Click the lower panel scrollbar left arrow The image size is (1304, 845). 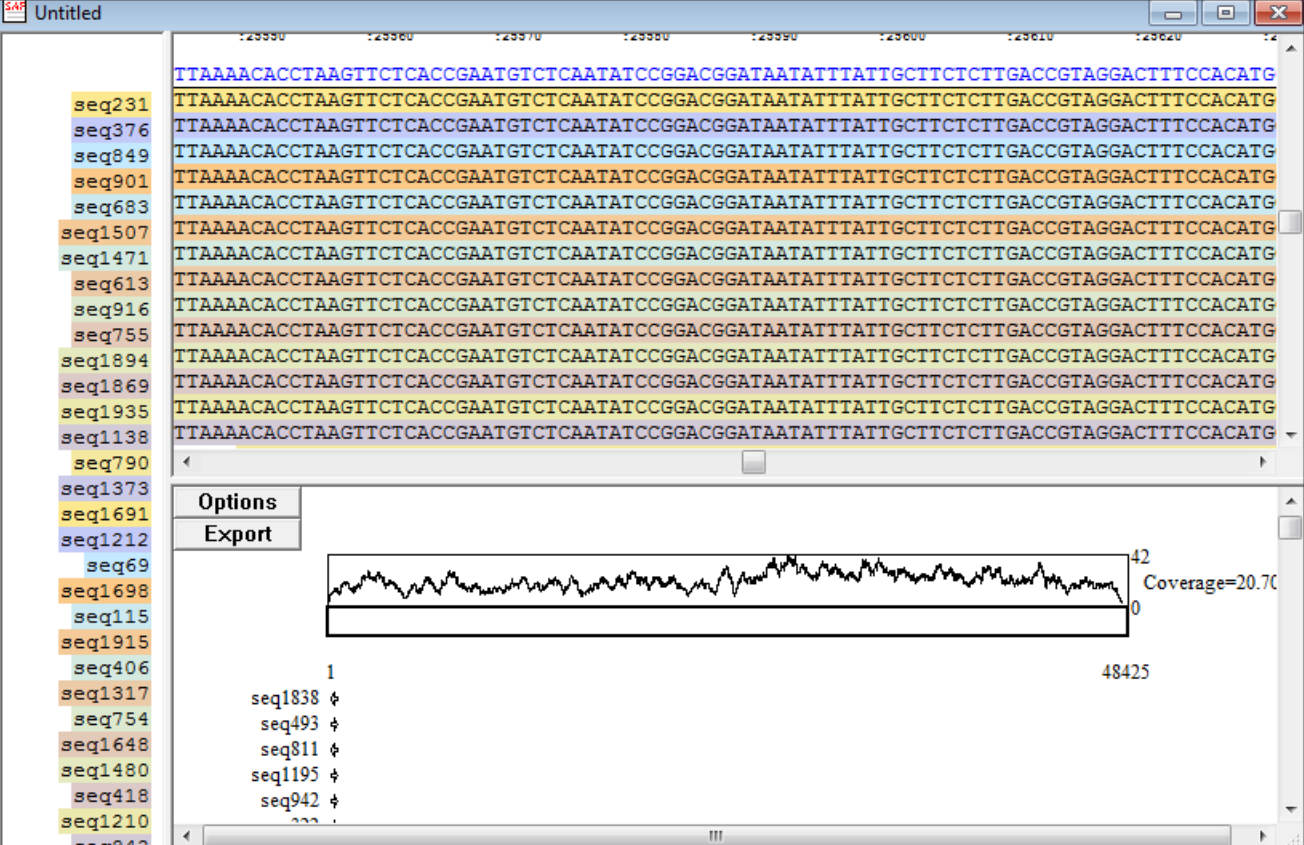pyautogui.click(x=185, y=835)
